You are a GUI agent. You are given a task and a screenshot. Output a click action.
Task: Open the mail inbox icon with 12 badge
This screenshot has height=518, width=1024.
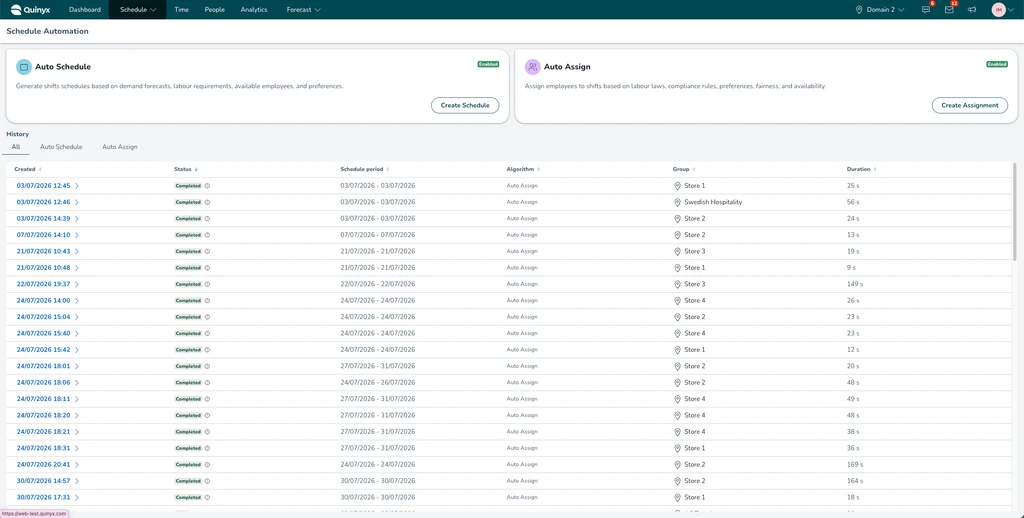(x=949, y=10)
